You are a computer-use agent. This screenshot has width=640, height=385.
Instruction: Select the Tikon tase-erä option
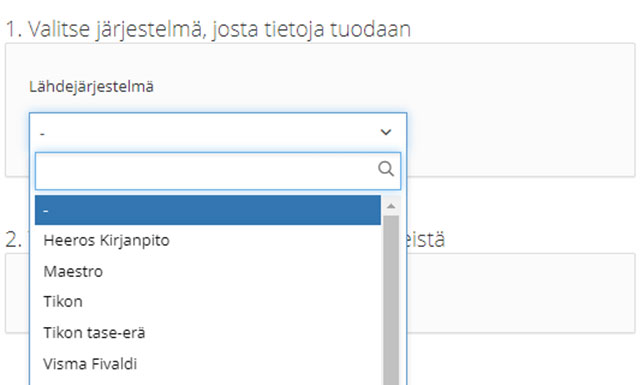pyautogui.click(x=208, y=333)
